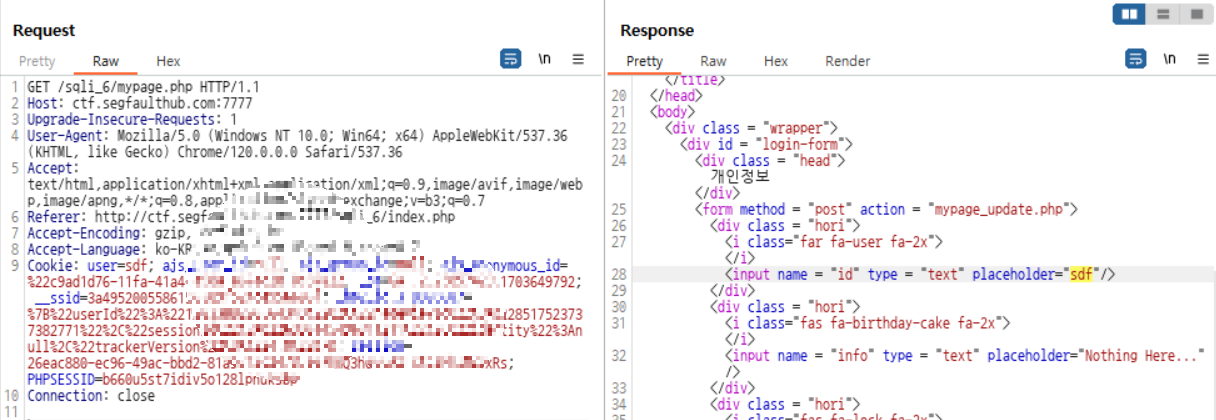The height and width of the screenshot is (420, 1216).
Task: Switch Request view to Raw tab
Action: point(106,61)
